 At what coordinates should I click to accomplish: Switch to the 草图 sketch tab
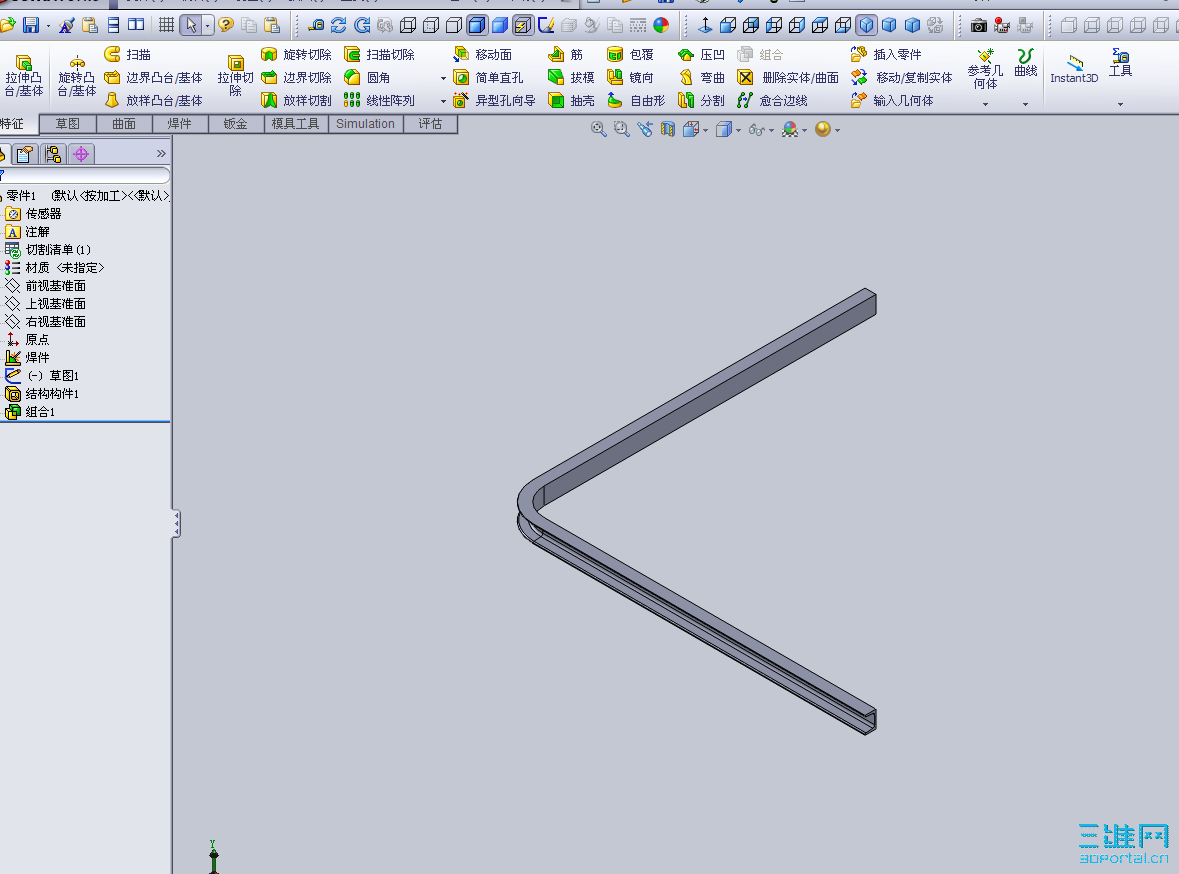[68, 124]
